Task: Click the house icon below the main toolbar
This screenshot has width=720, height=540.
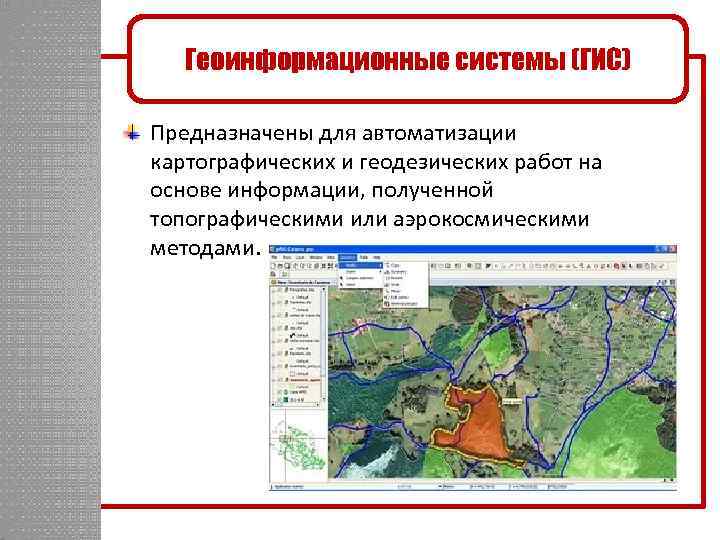Action: point(273,274)
